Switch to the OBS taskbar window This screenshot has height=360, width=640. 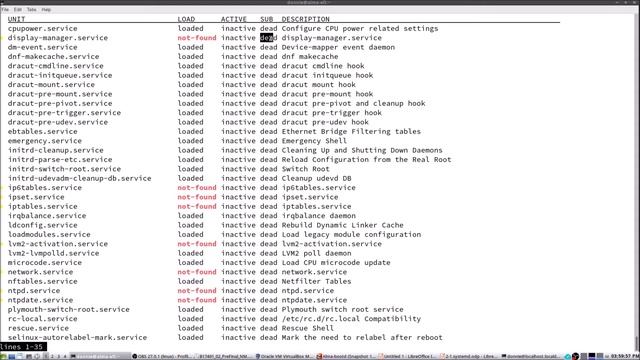click(162, 356)
